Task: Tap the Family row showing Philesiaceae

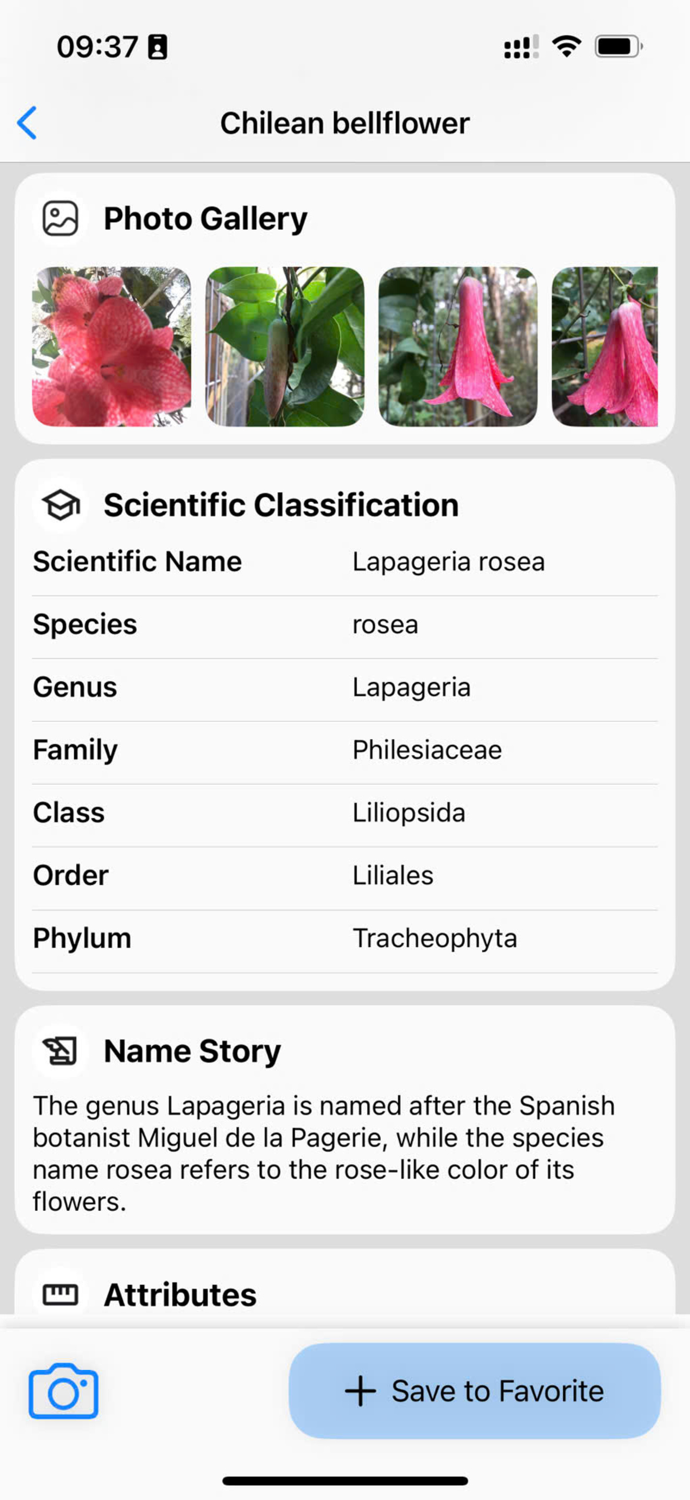Action: [x=345, y=749]
